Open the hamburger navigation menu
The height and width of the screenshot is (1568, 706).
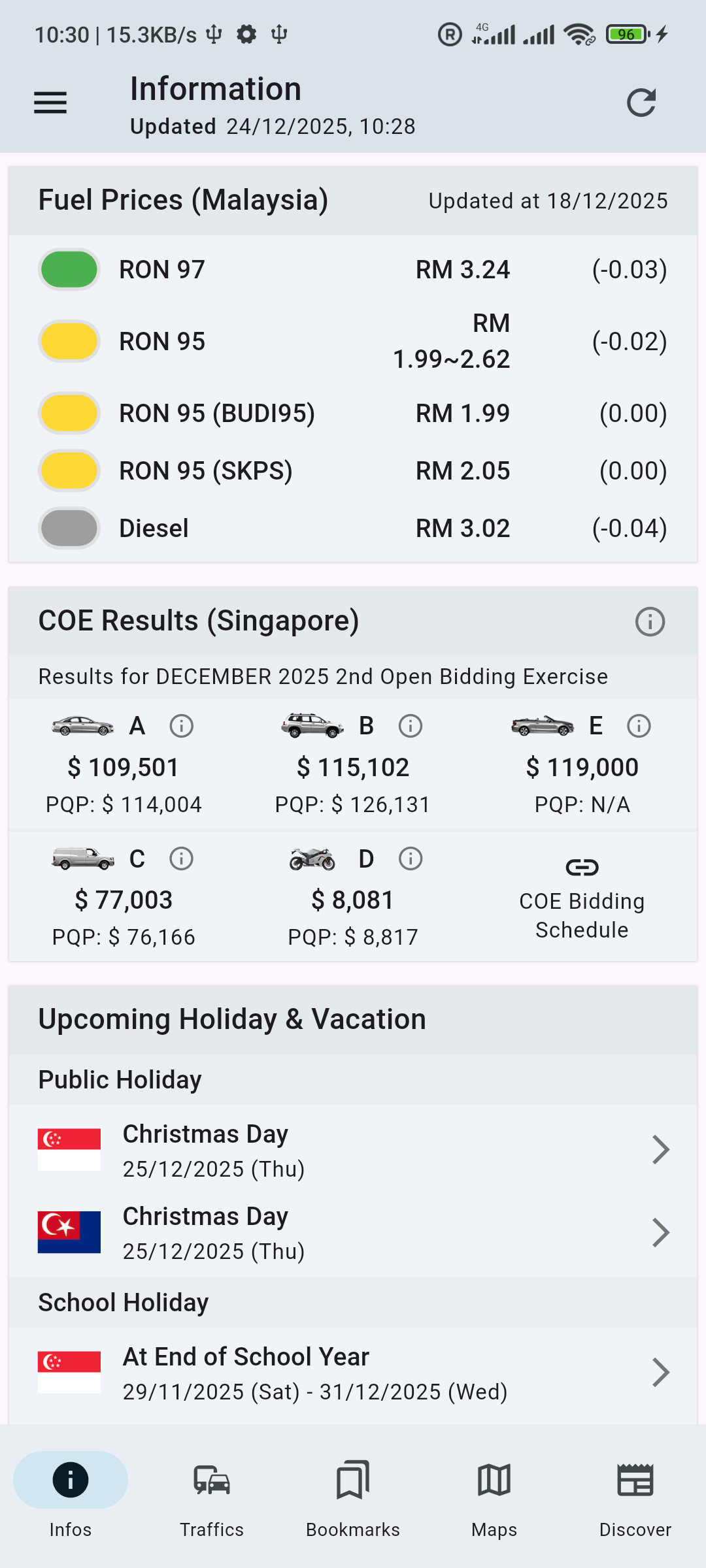(x=50, y=103)
